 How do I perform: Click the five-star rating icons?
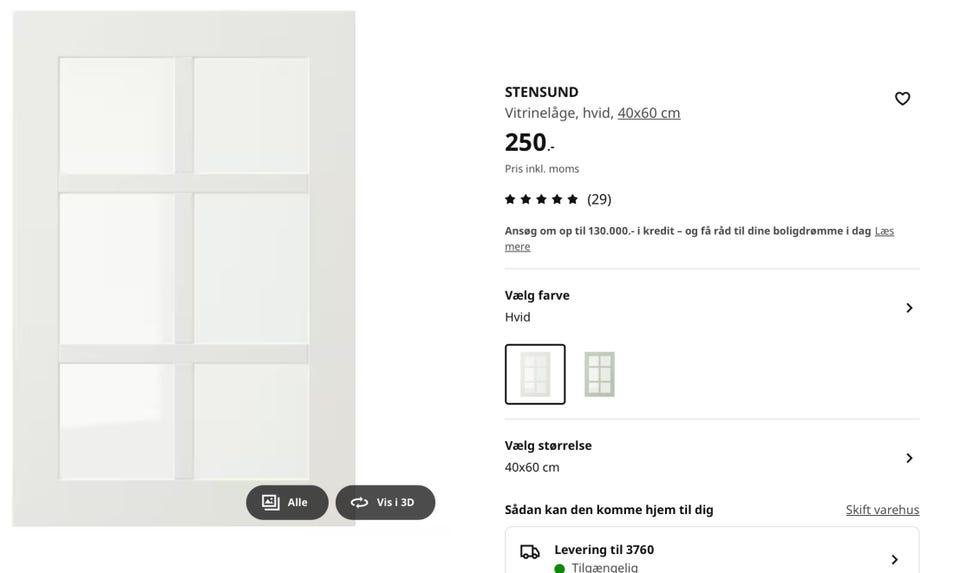click(x=541, y=199)
